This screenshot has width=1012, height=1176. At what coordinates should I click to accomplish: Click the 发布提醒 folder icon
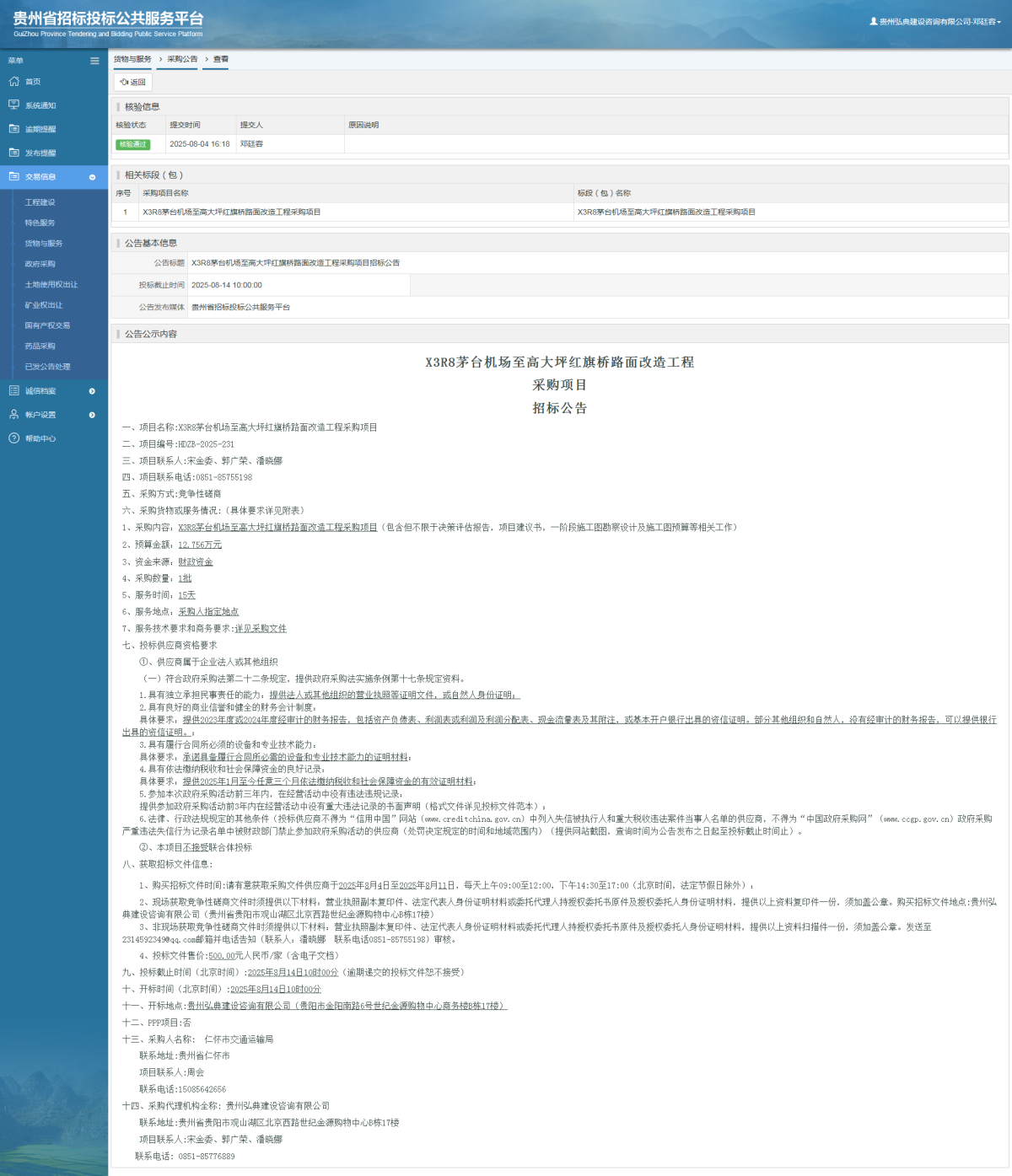[x=13, y=153]
